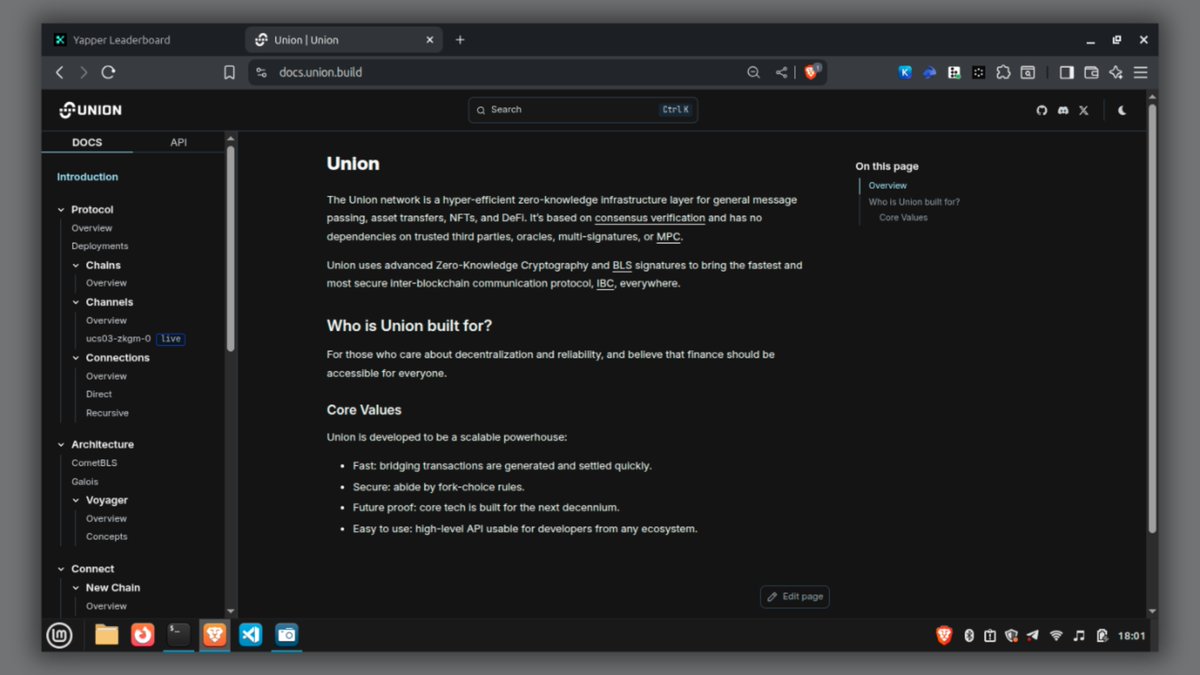Open CometBLS in sidebar

[x=94, y=463]
